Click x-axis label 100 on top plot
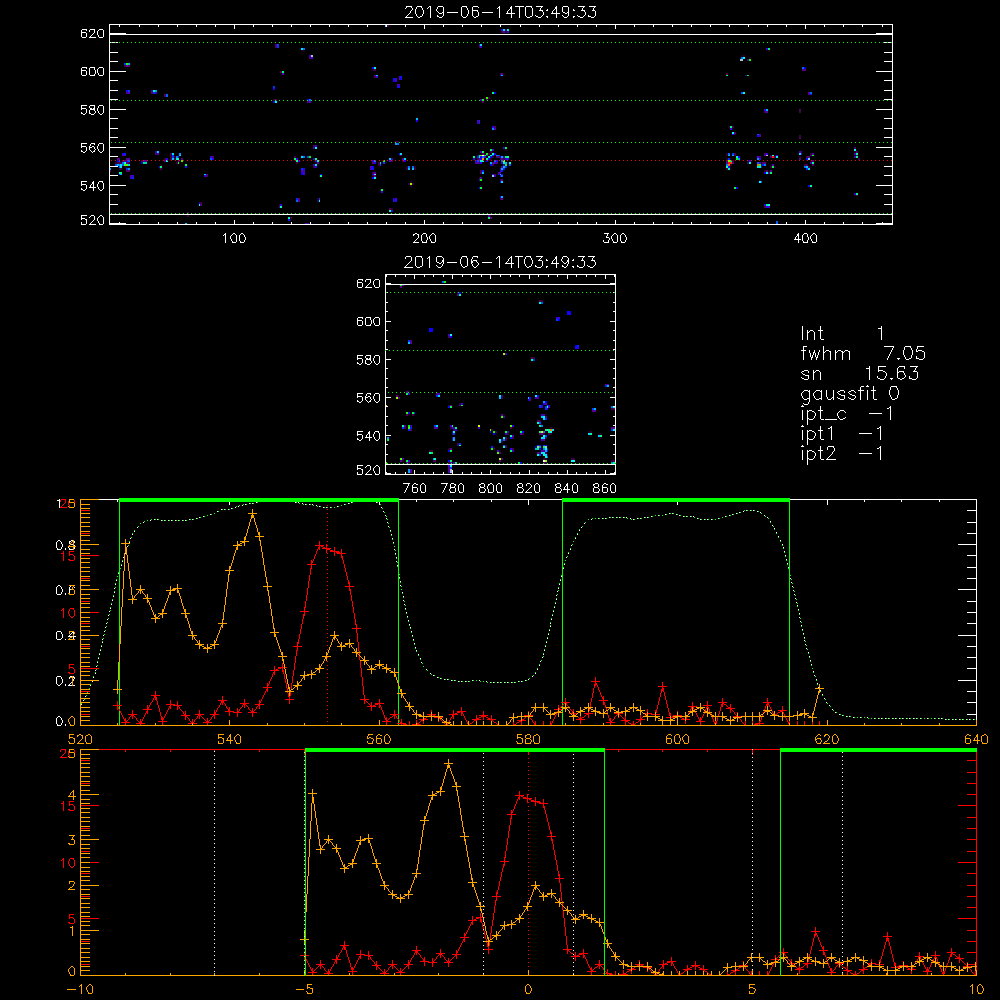Viewport: 1000px width, 1000px height. click(x=234, y=239)
